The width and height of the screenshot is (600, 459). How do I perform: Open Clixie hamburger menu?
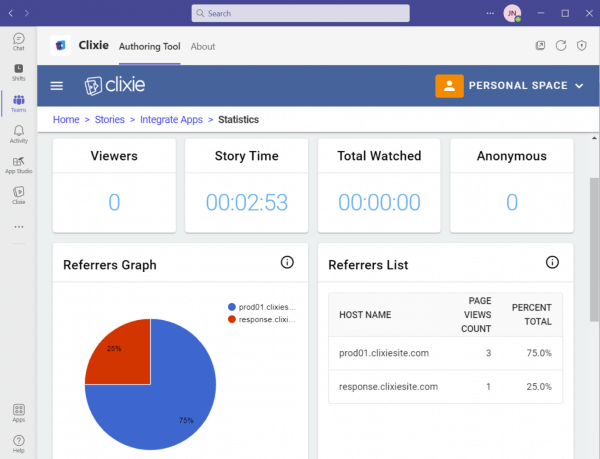pyautogui.click(x=57, y=86)
